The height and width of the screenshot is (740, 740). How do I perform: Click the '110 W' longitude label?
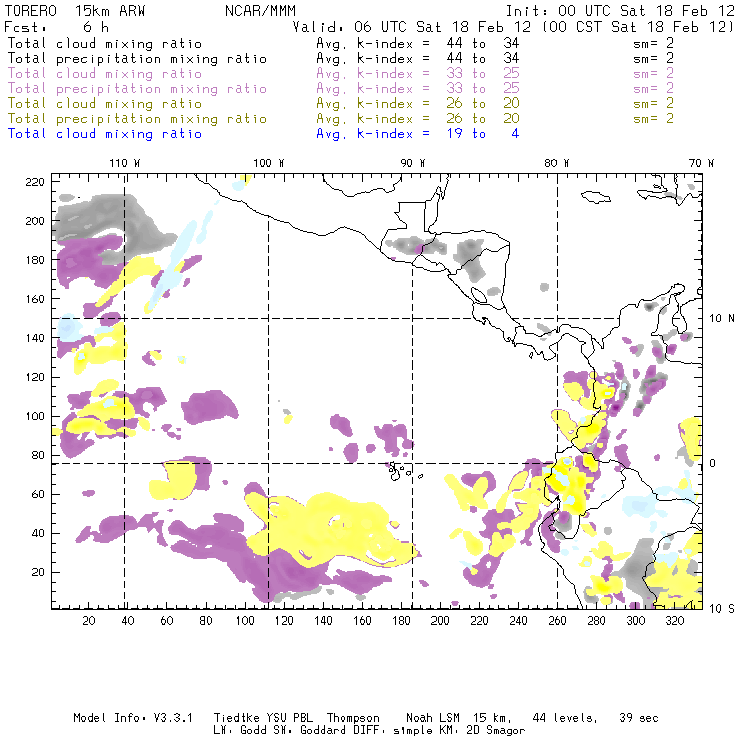(125, 163)
